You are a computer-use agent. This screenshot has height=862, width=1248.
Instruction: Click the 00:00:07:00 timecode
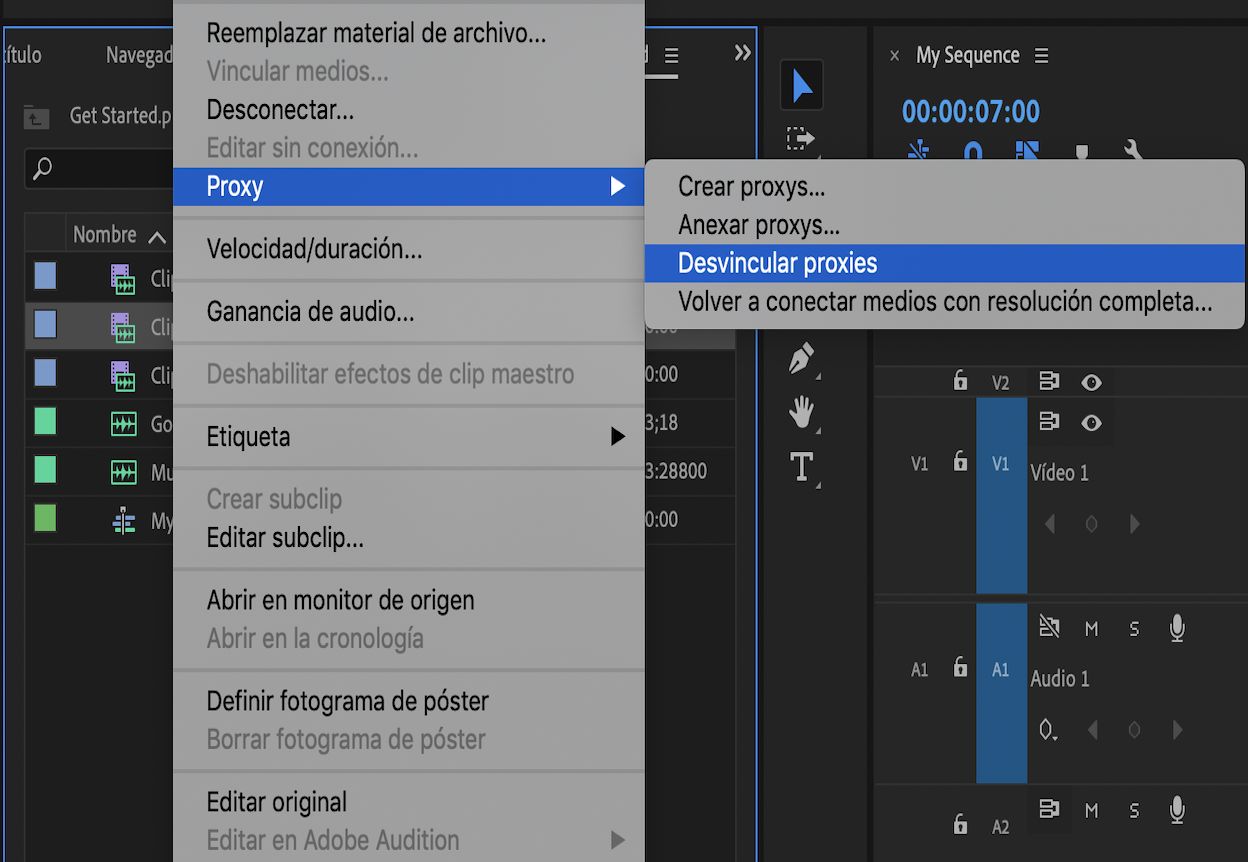tap(971, 111)
